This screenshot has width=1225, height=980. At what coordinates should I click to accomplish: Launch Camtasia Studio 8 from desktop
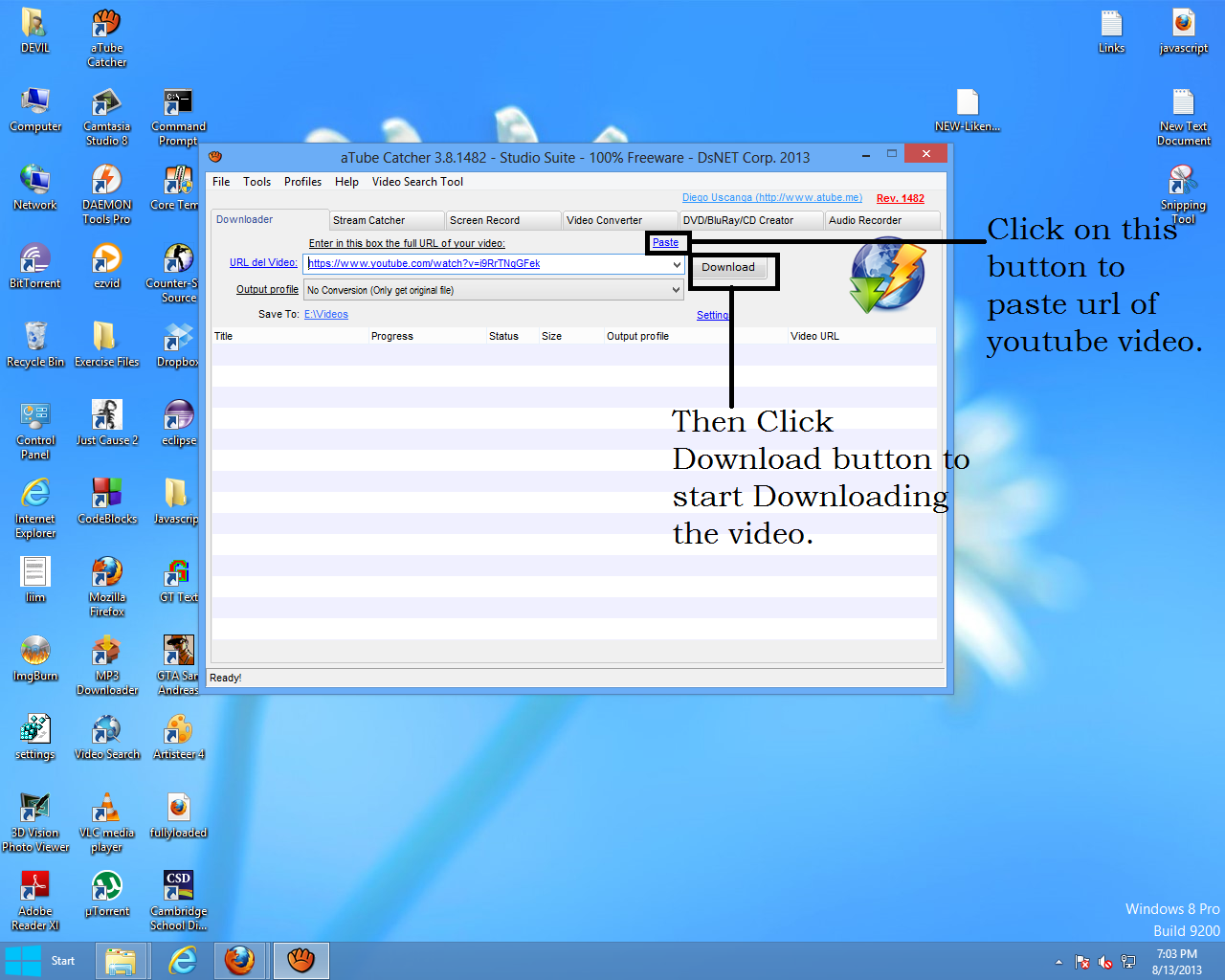tap(106, 117)
